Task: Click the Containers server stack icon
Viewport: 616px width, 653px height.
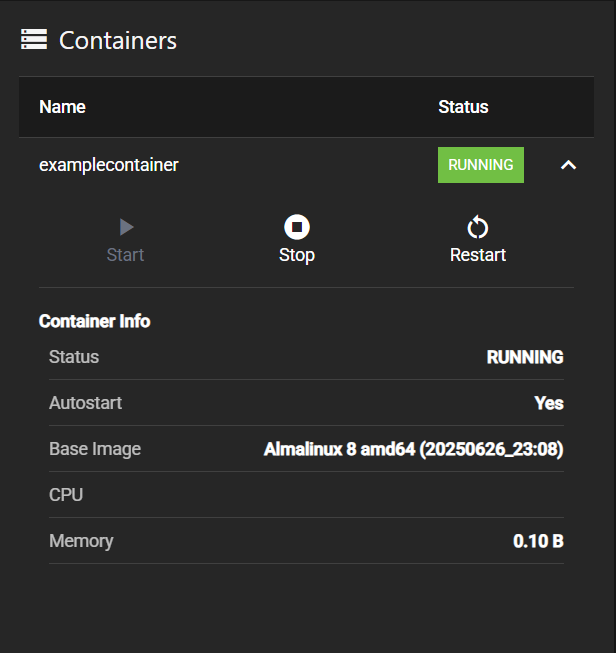Action: 34,40
